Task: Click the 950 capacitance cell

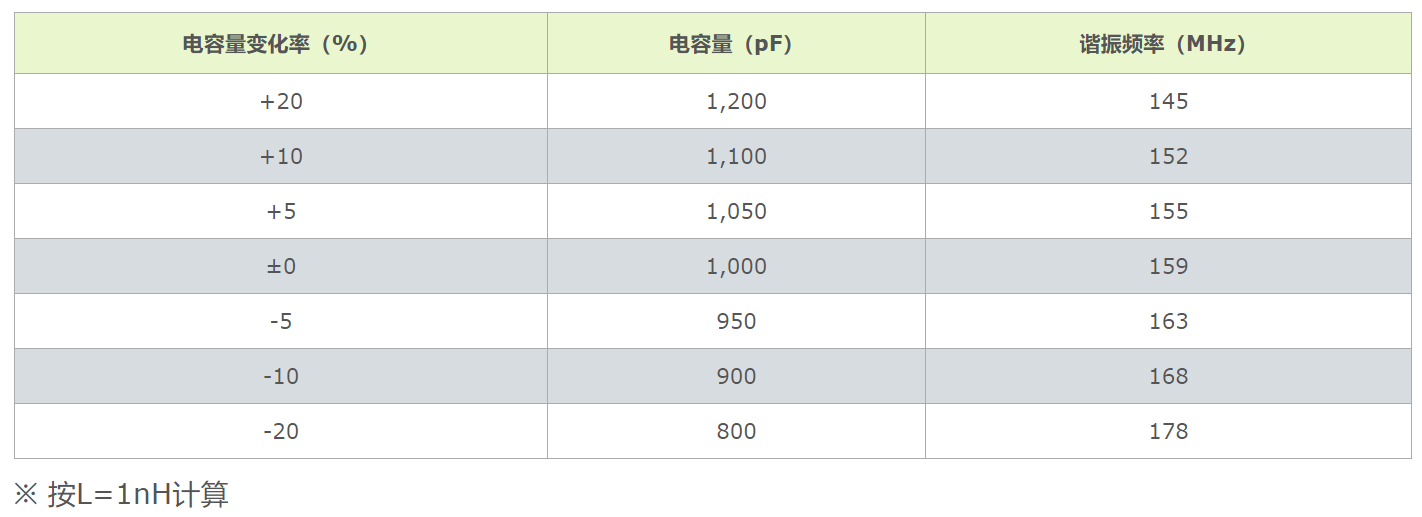Action: point(736,321)
